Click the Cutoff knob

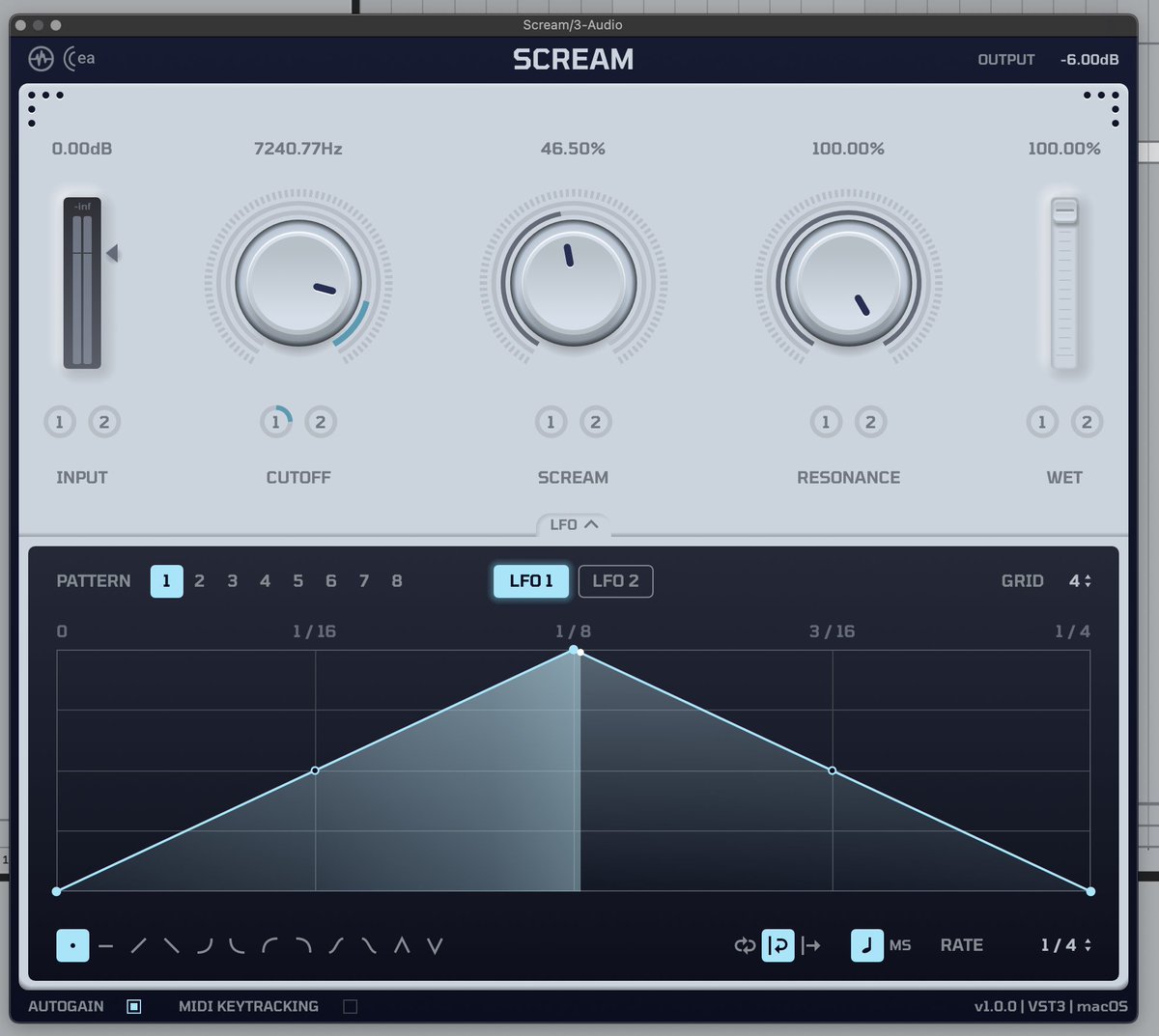(298, 284)
